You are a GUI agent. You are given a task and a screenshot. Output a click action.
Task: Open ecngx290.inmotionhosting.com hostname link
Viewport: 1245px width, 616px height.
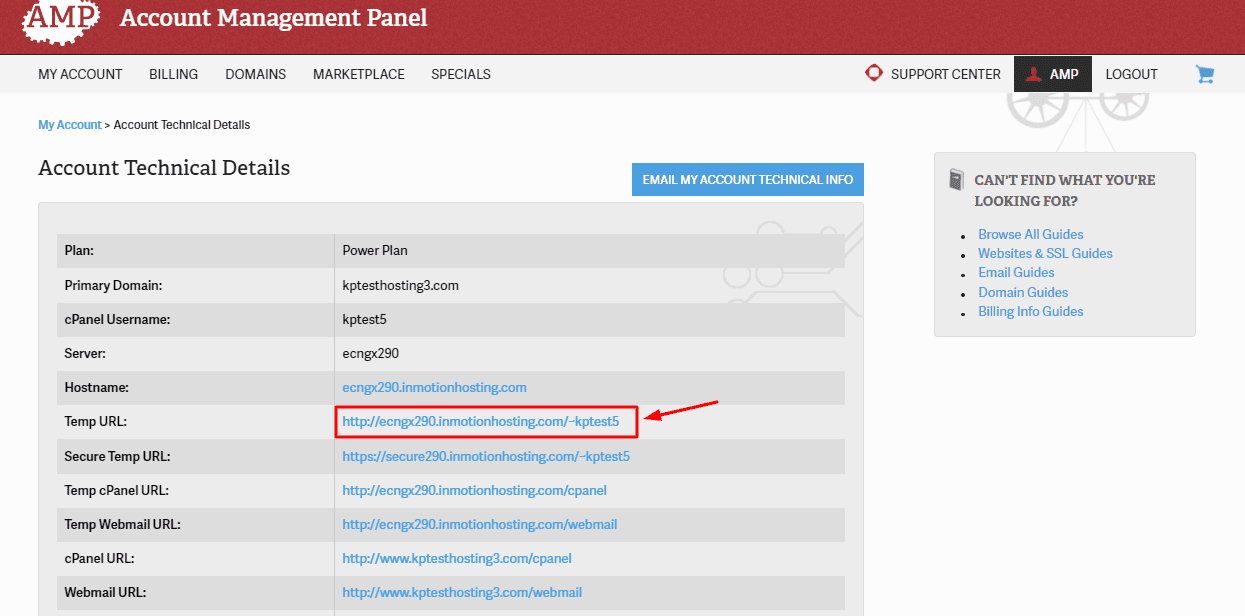[434, 387]
